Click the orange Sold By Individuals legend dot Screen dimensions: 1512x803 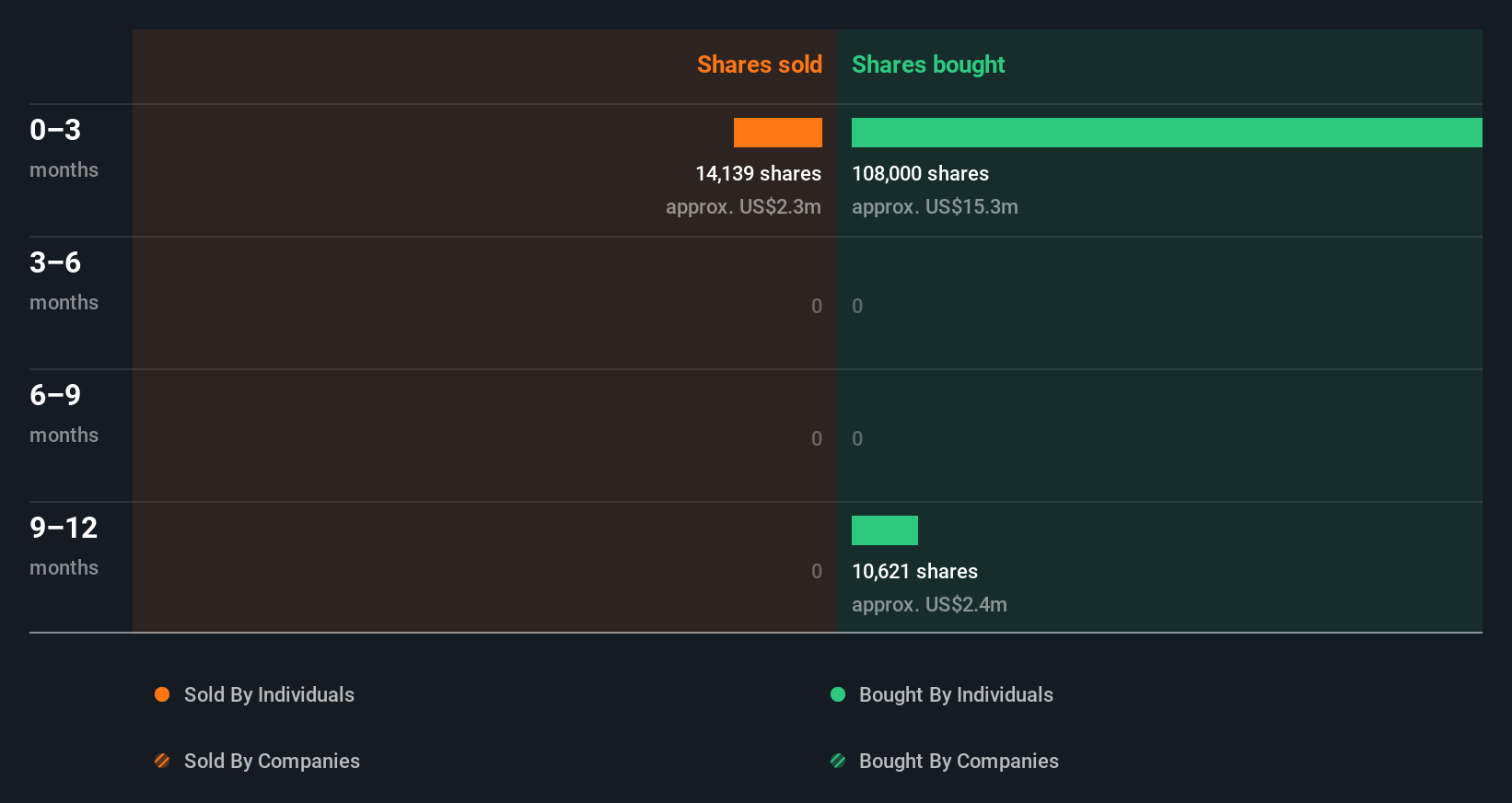pos(162,694)
